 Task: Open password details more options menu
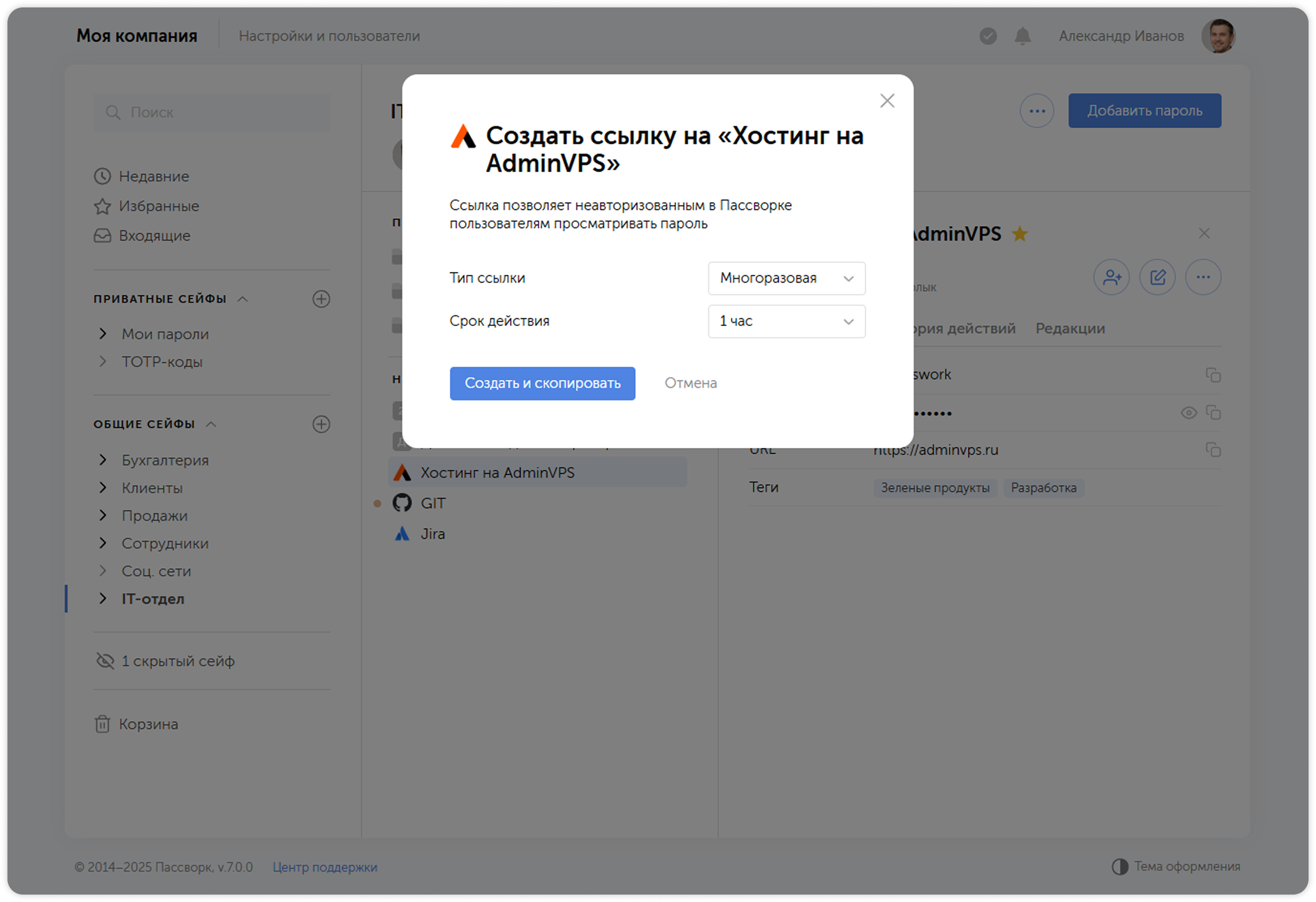pyautogui.click(x=1203, y=277)
